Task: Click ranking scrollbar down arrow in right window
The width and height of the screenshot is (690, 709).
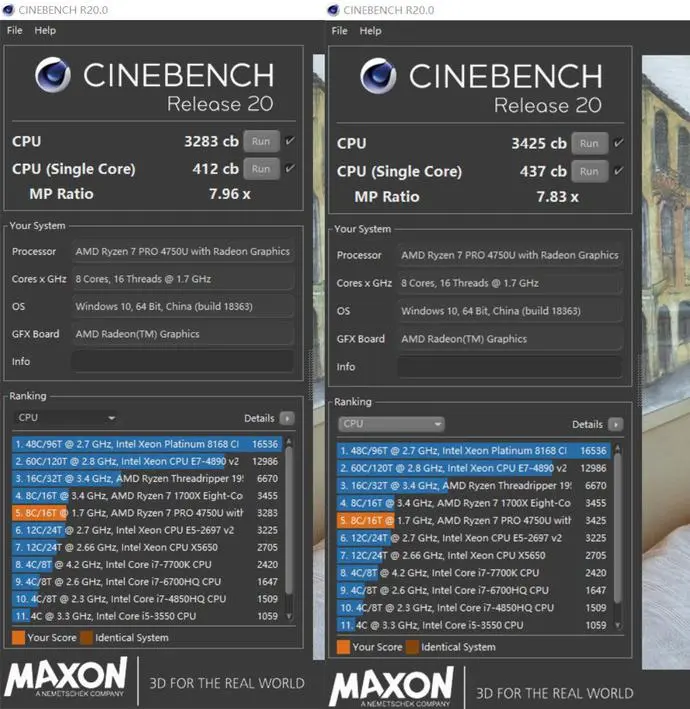Action: 618,625
